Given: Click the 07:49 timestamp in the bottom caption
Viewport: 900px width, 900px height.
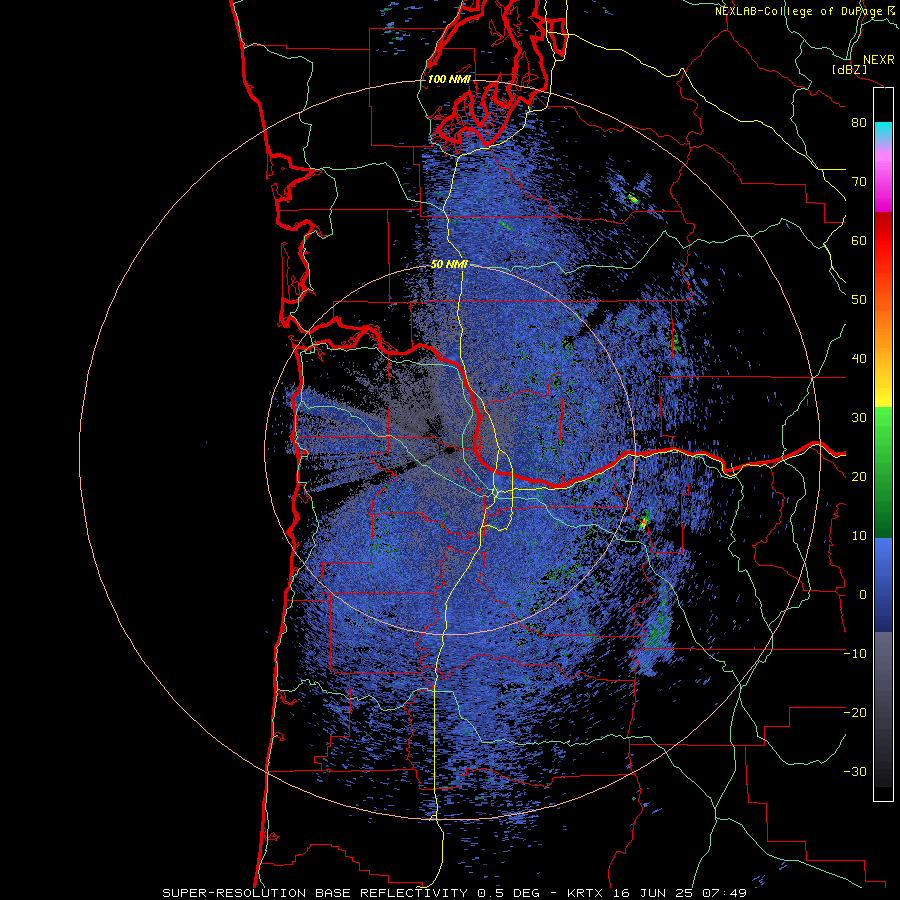Looking at the screenshot, I should (727, 893).
